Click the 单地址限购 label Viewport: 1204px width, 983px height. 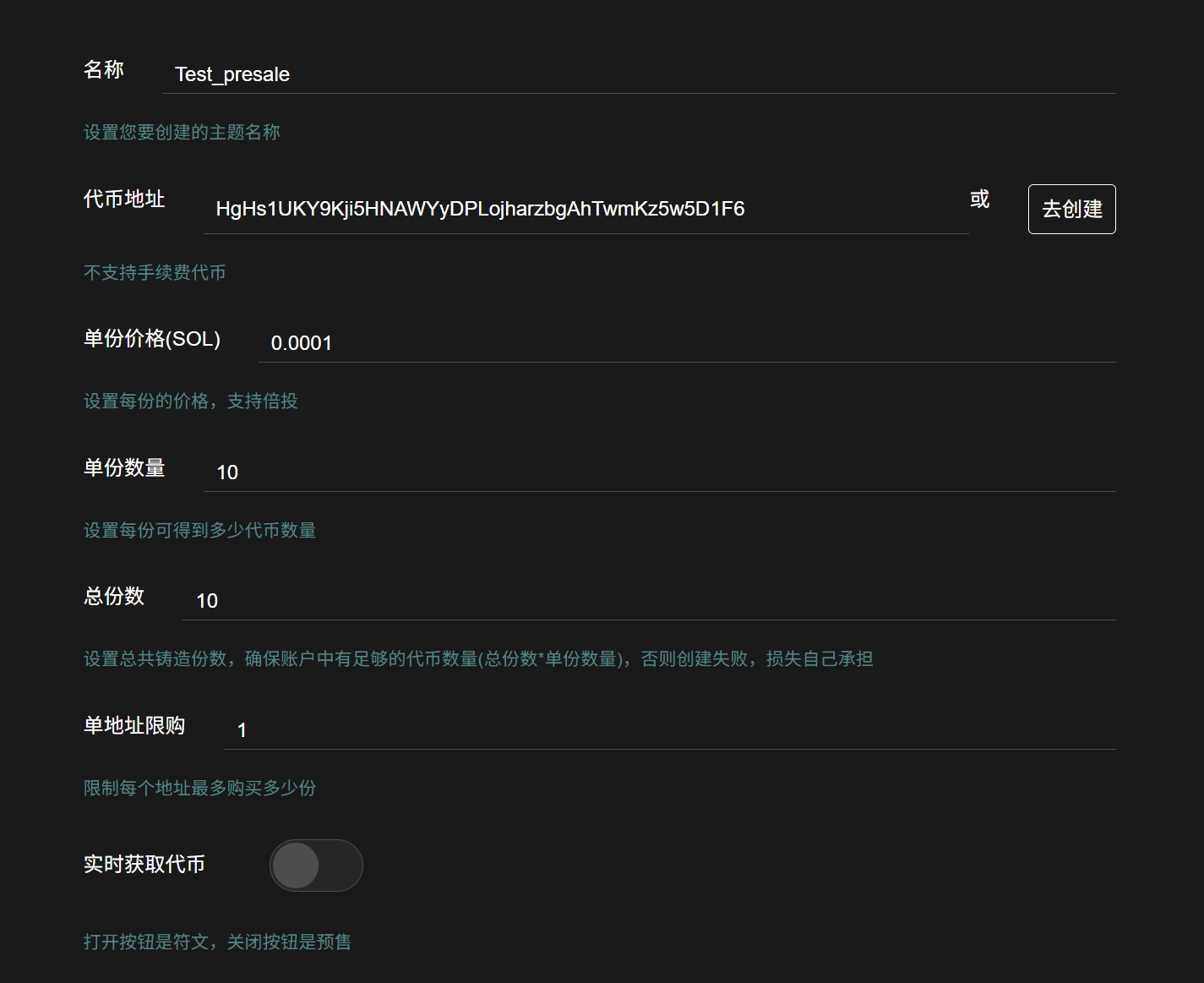[134, 726]
